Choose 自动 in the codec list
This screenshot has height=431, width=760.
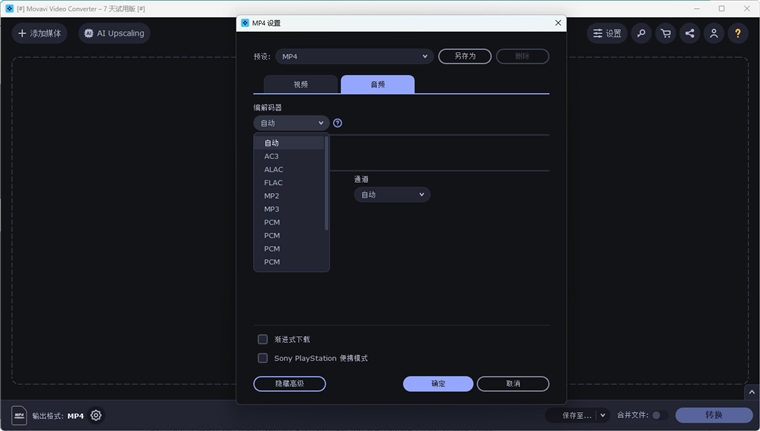(289, 143)
